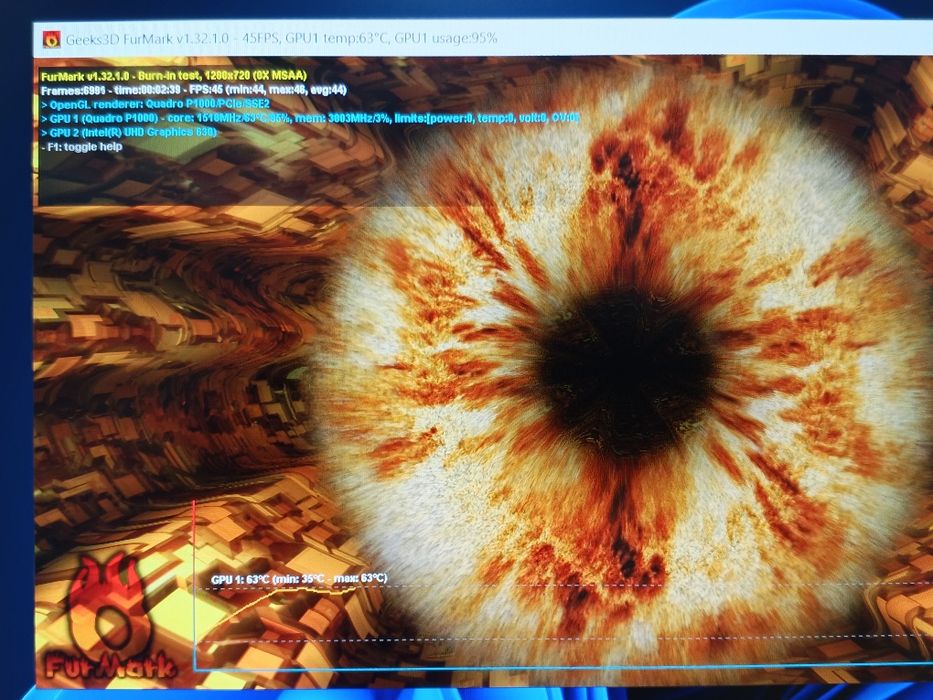Click the FurMark flame icon in title bar
Screen dimensions: 933x700
click(52, 39)
